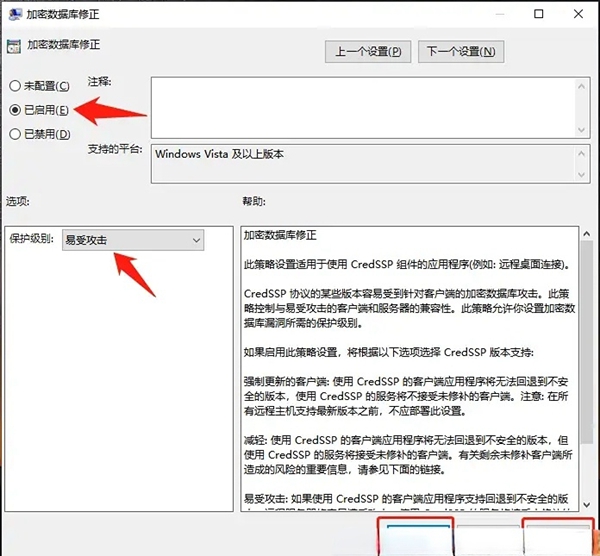Open the 保护级别 dropdown showing 易受攻击

click(x=133, y=240)
